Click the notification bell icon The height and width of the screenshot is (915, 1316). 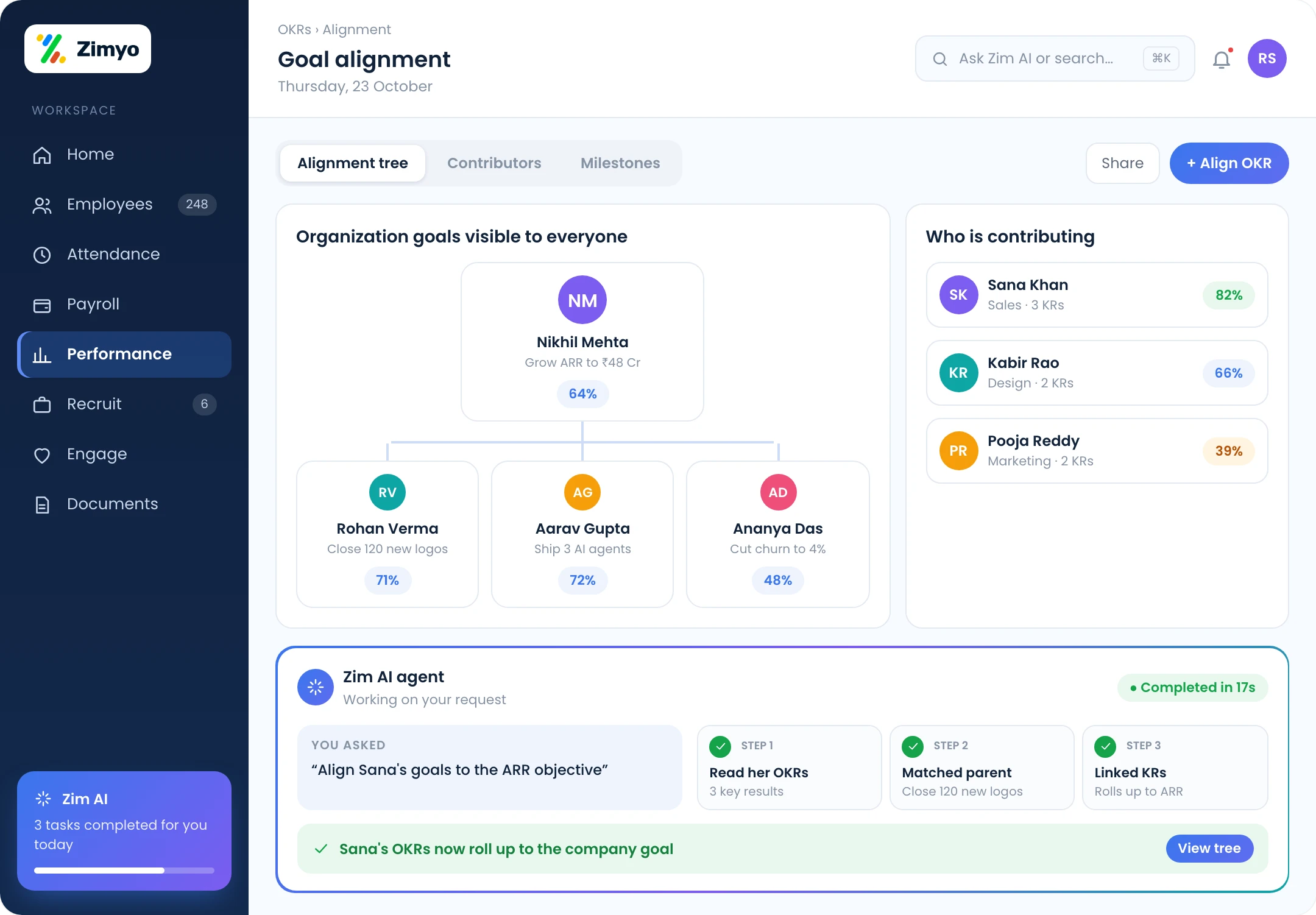tap(1222, 59)
